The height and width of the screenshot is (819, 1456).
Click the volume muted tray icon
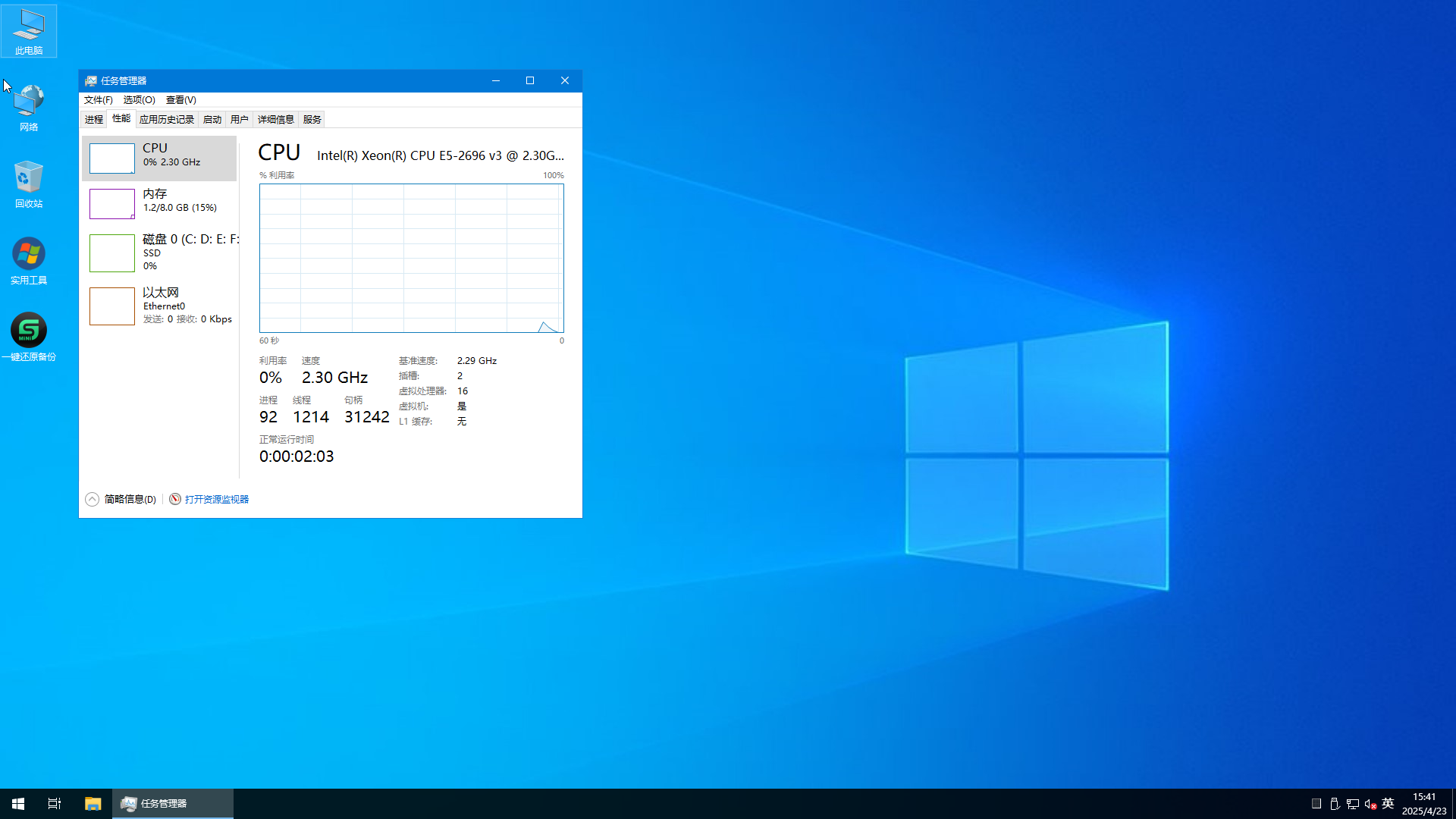(x=1370, y=804)
